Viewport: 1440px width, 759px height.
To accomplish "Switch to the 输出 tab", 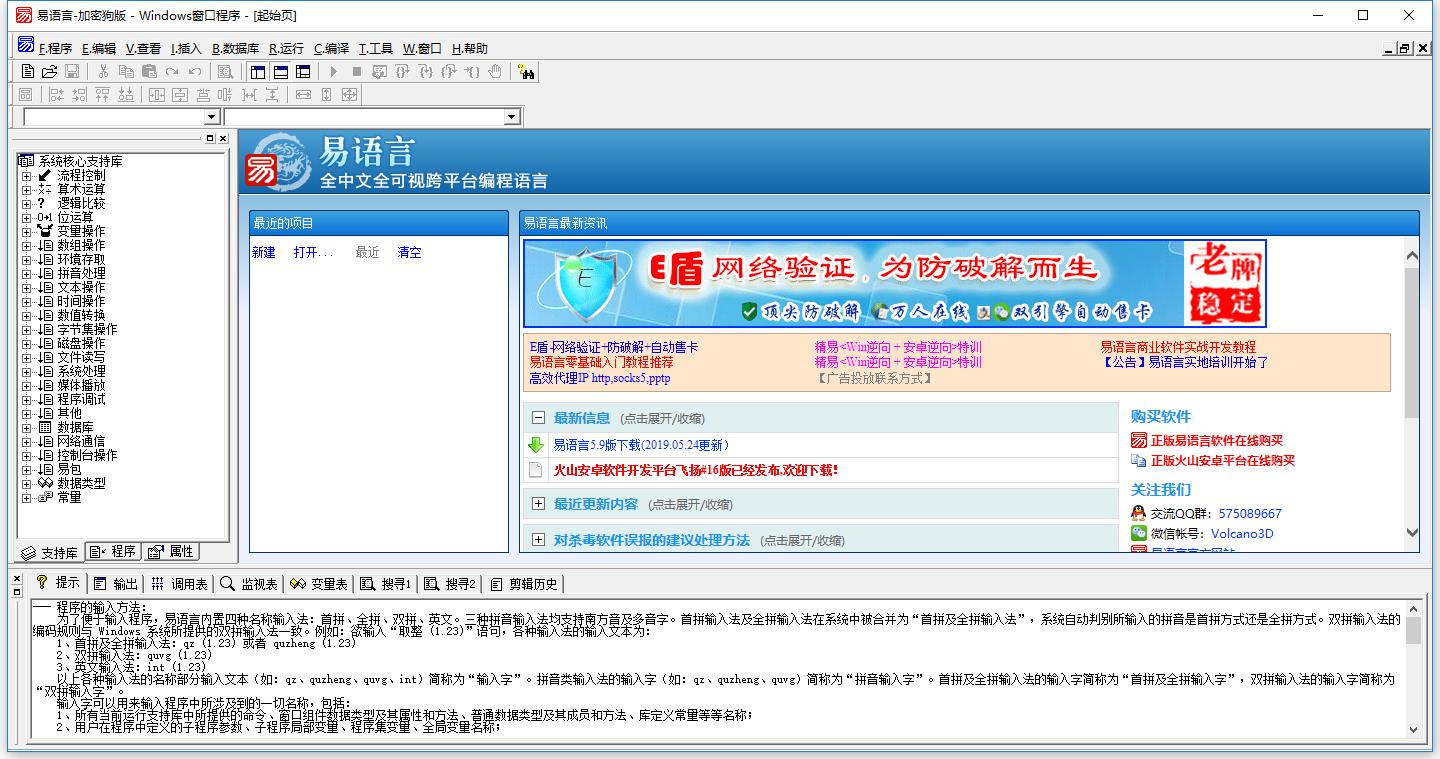I will click(x=116, y=583).
